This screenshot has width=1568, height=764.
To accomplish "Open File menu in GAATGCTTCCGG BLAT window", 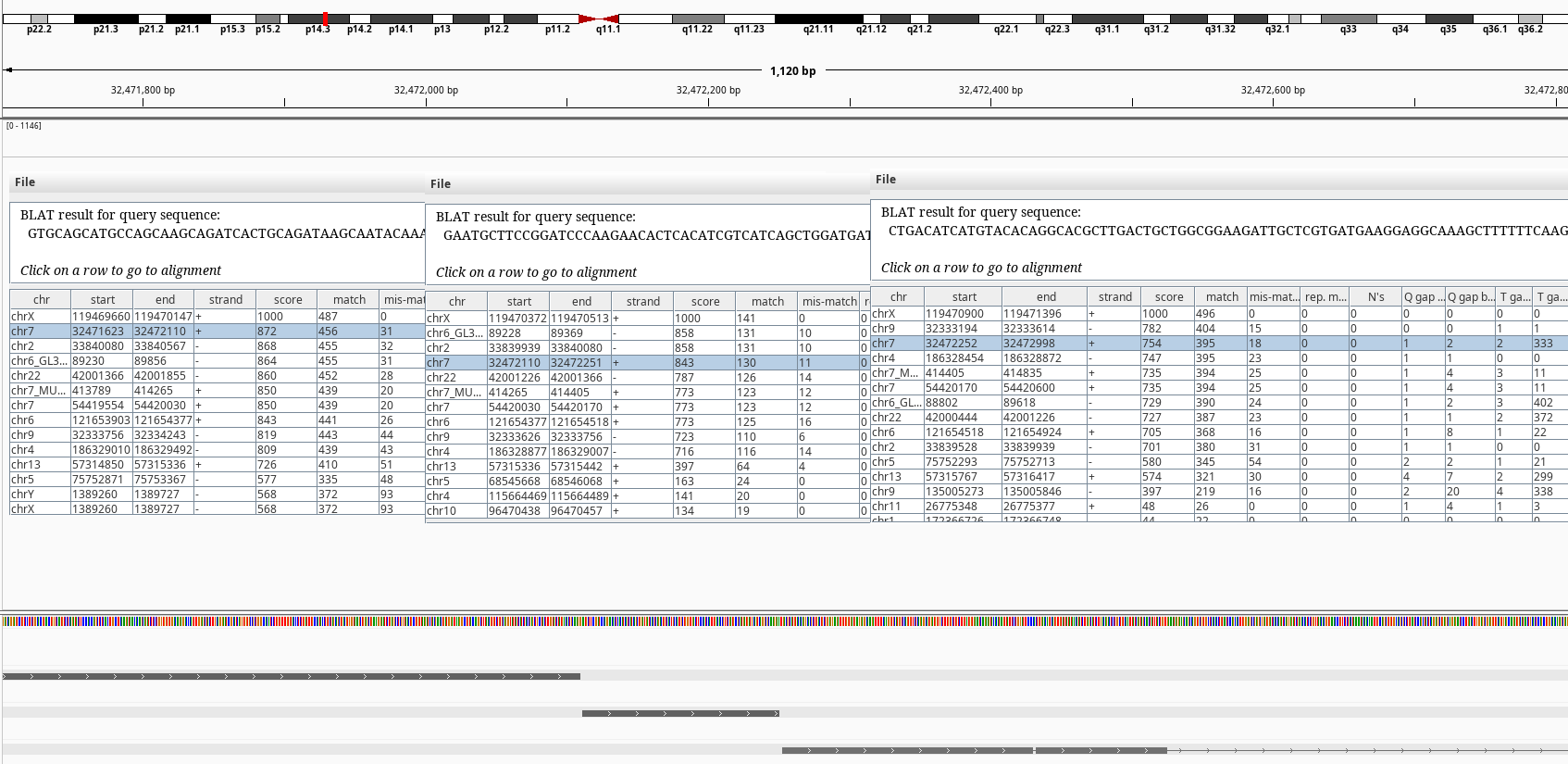I will 441,184.
